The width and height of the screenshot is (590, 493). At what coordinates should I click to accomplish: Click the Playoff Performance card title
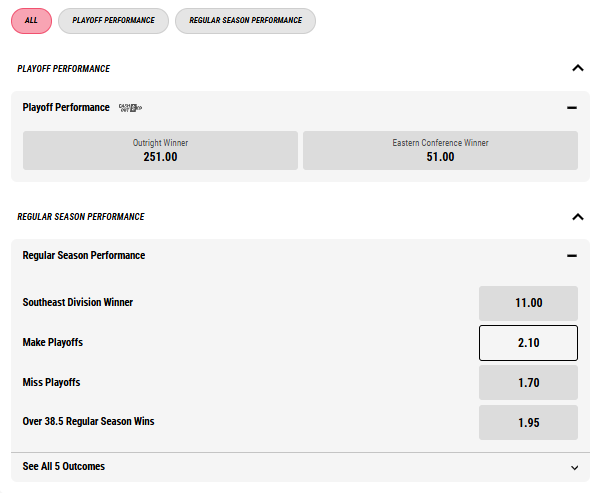tap(66, 108)
